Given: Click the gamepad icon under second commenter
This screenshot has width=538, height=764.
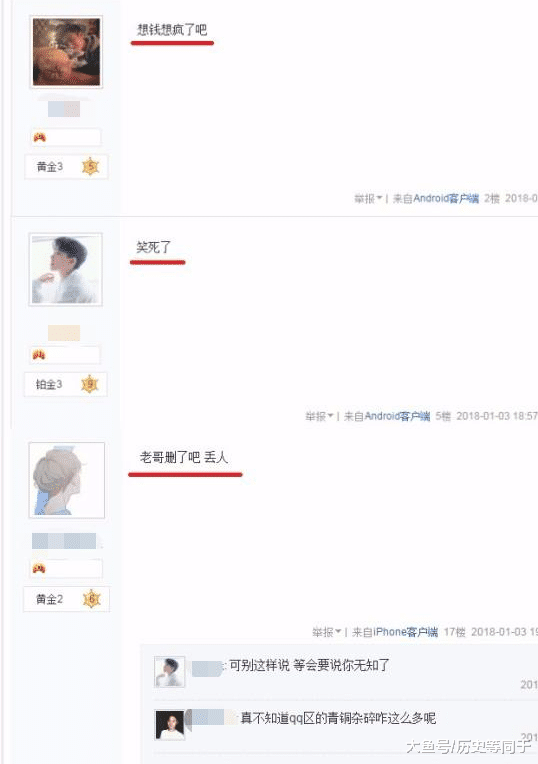Looking at the screenshot, I should (x=39, y=355).
